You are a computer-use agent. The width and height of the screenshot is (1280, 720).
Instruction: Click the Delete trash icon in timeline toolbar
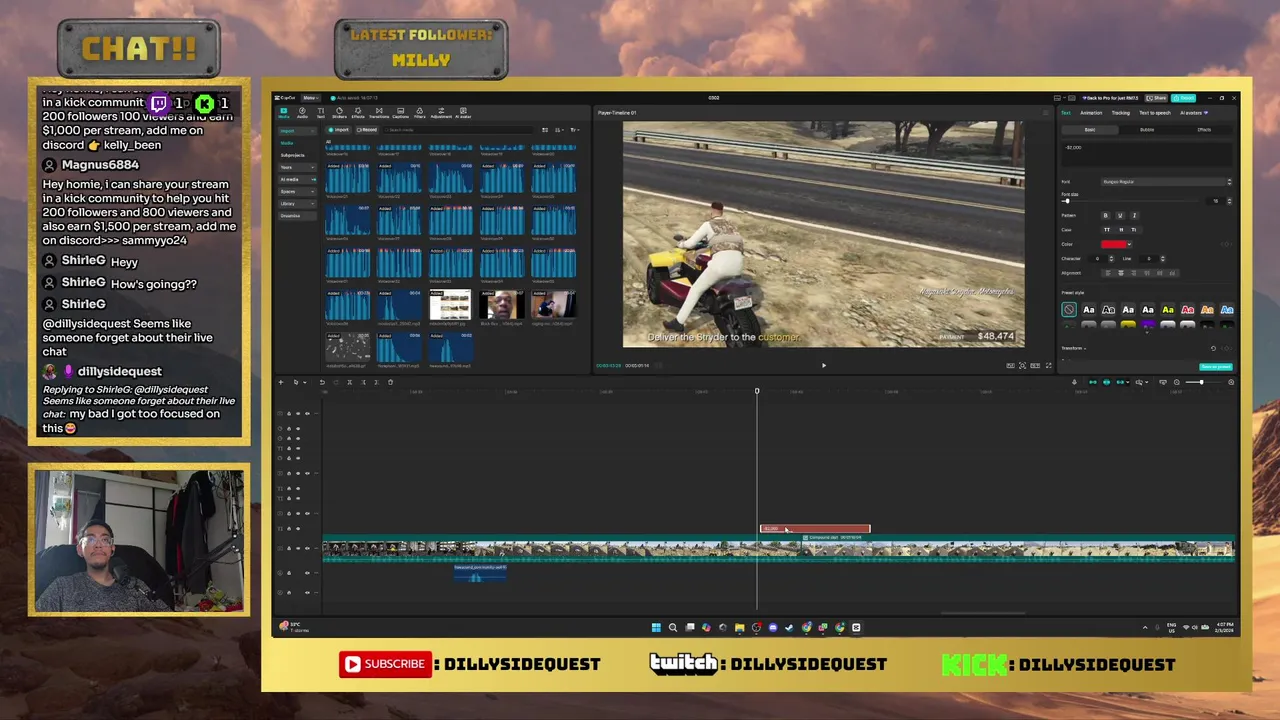[x=391, y=382]
